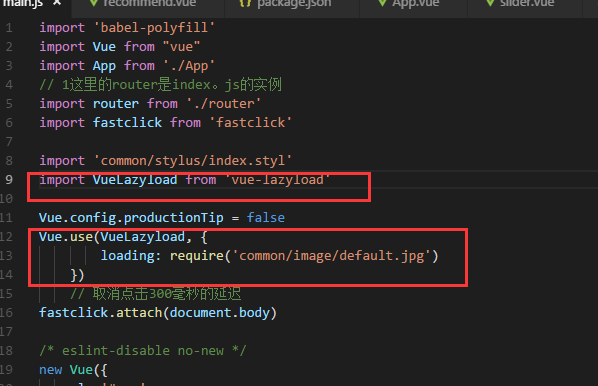
Task: Switch to the App.vue tab
Action: [x=415, y=3]
